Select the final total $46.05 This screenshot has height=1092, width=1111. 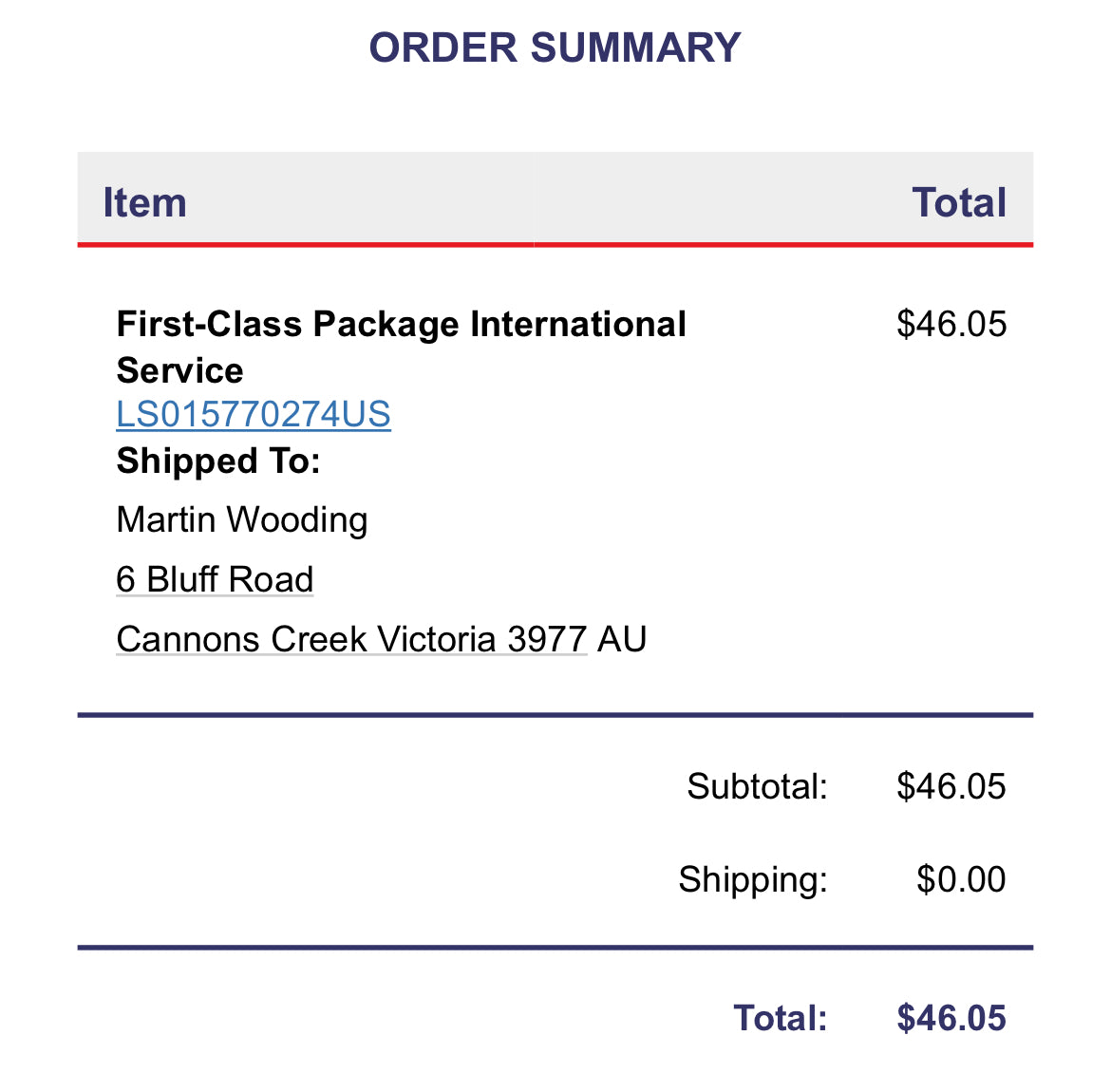[x=951, y=1018]
